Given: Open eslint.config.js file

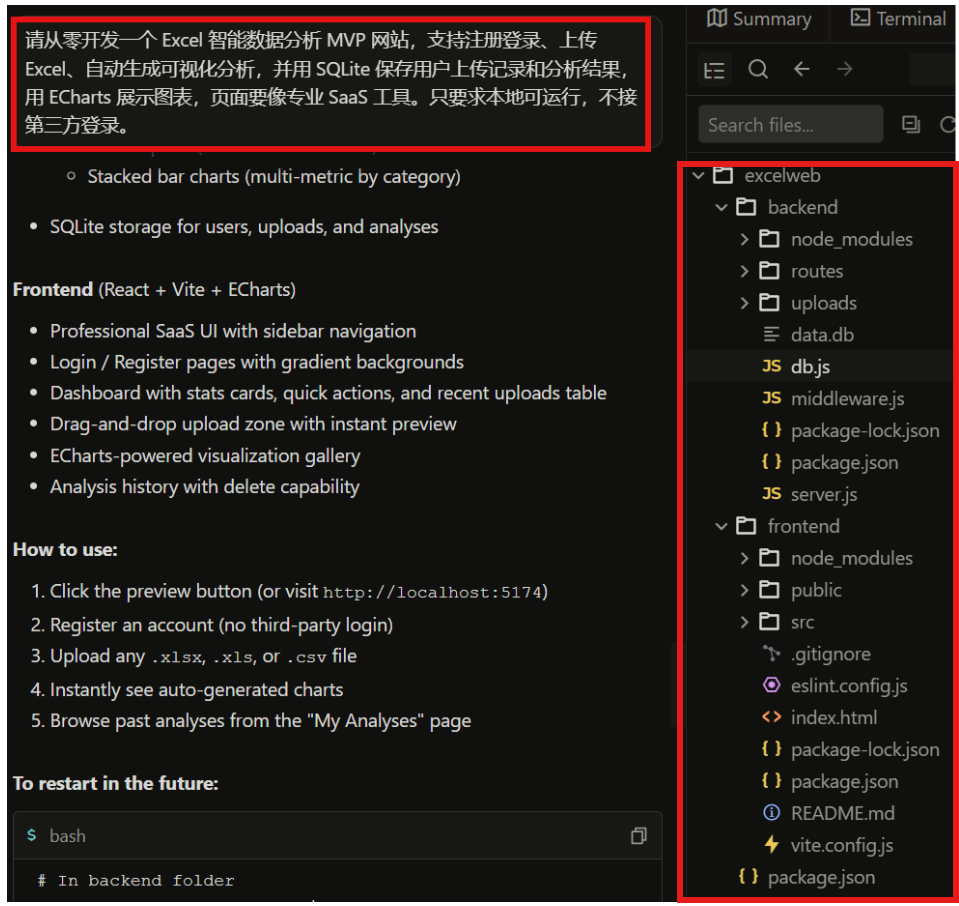Looking at the screenshot, I should point(848,686).
